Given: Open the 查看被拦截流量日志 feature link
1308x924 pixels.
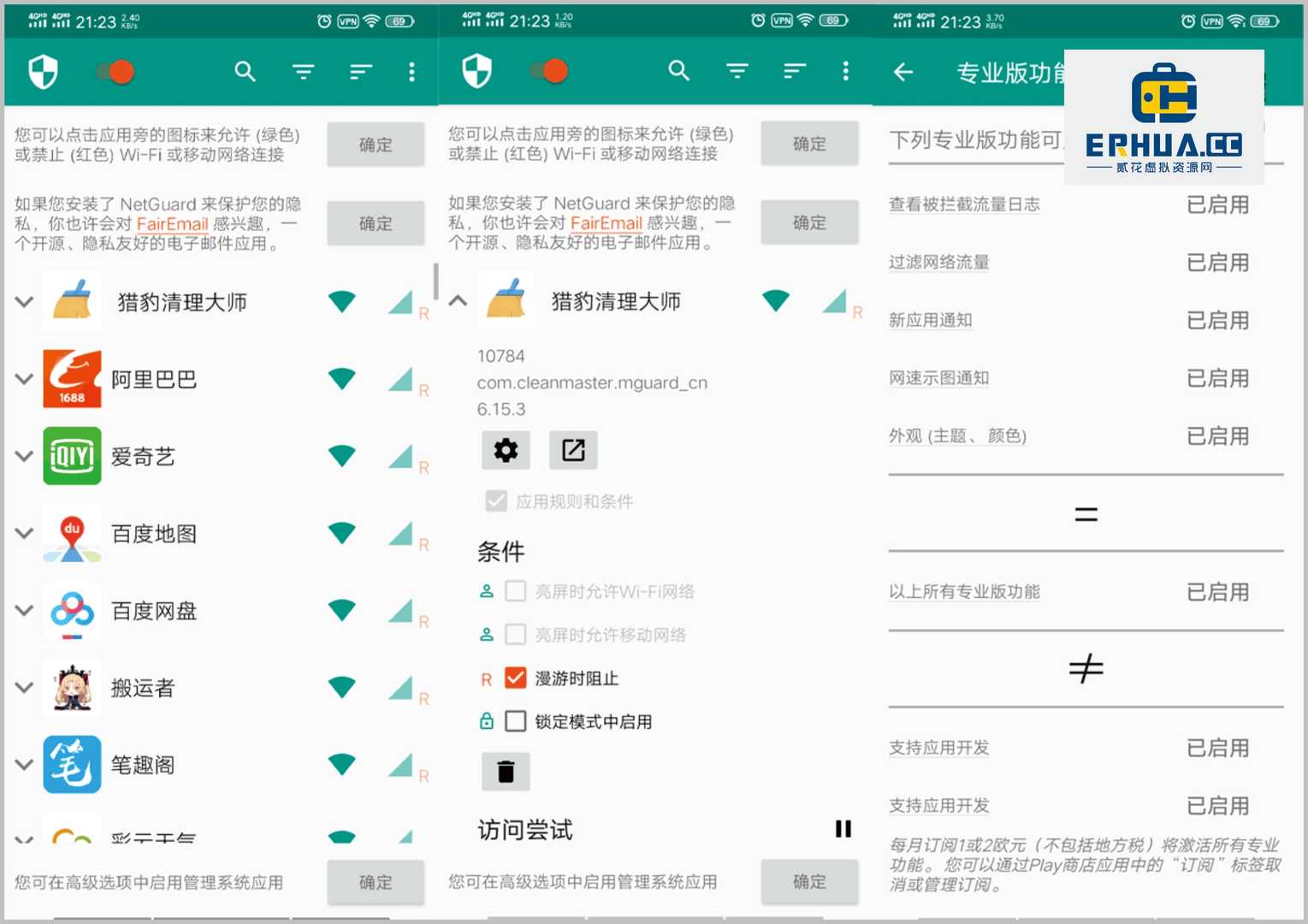Looking at the screenshot, I should point(964,204).
